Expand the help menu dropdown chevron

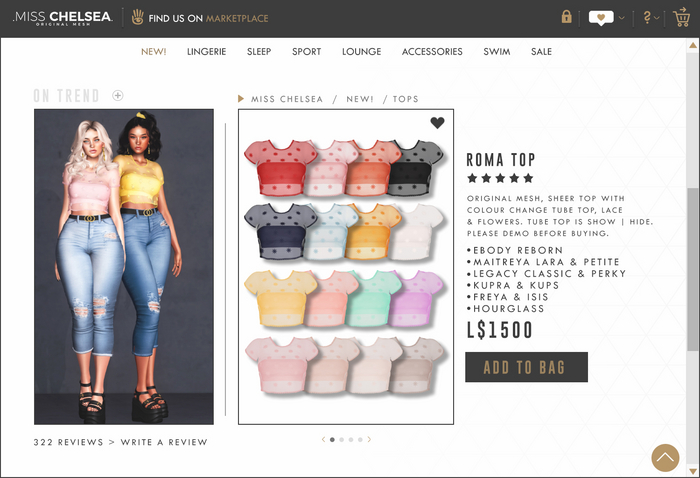(657, 18)
